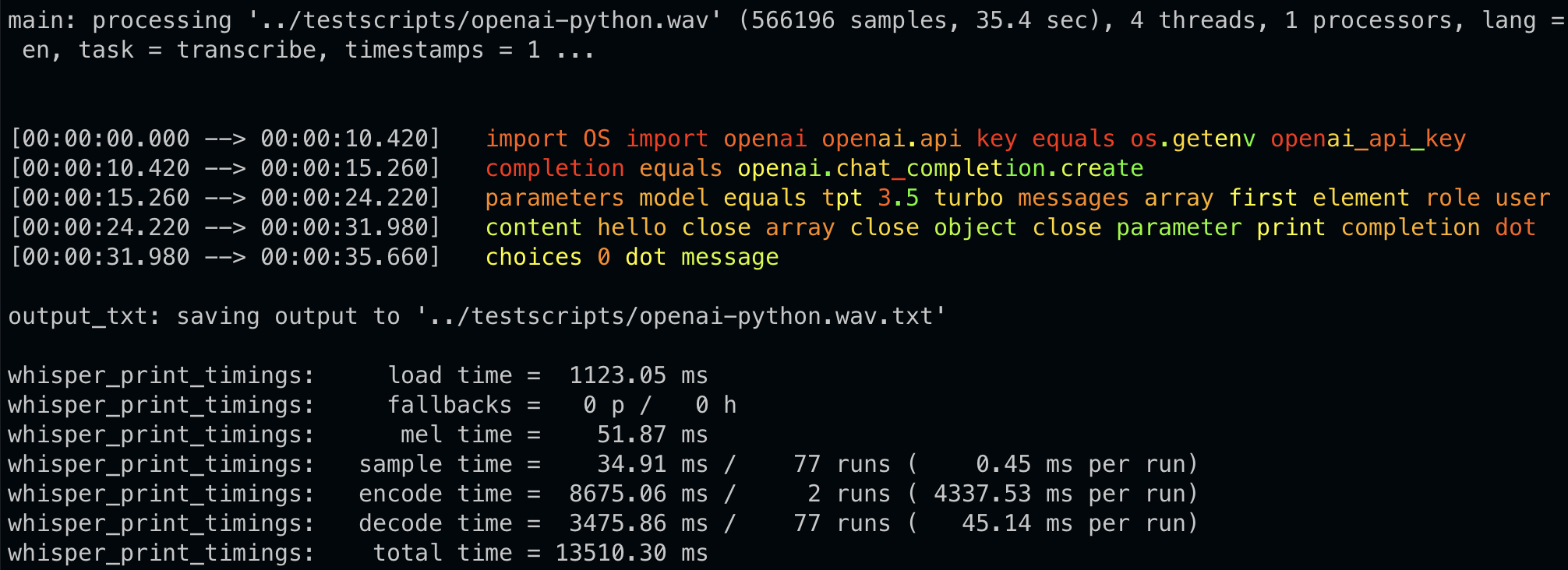Viewport: 1568px width, 570px height.
Task: Click 'message' in the last transcript line
Action: click(730, 258)
